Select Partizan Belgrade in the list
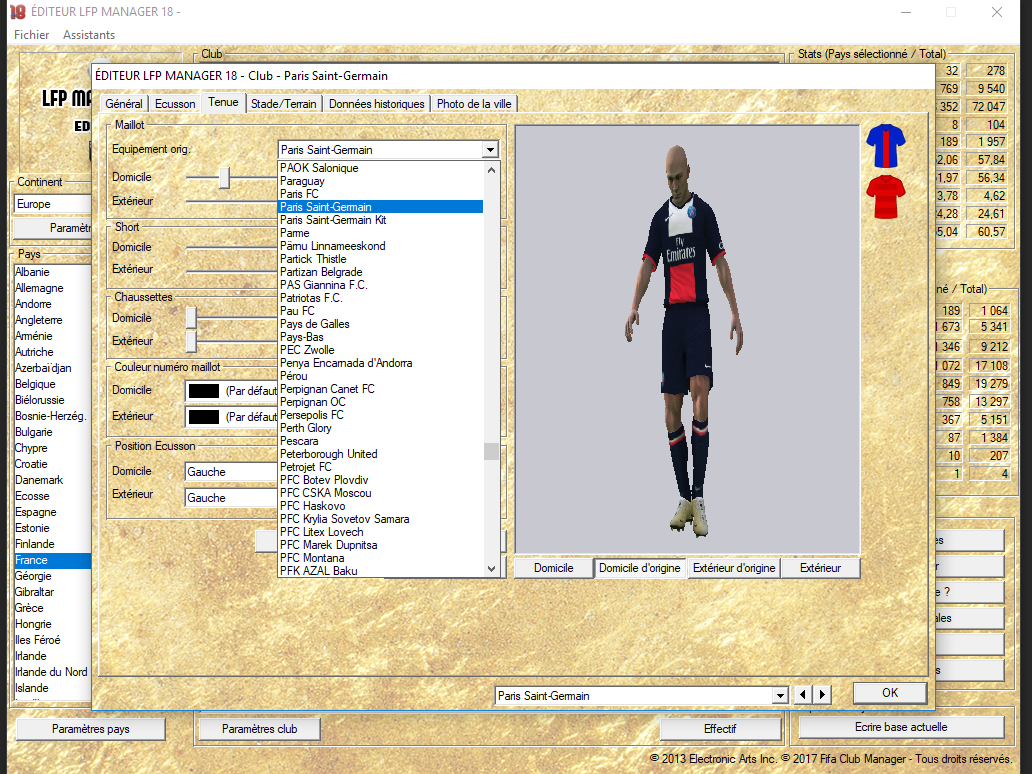Screen dimensions: 1032x774 pyautogui.click(x=381, y=272)
